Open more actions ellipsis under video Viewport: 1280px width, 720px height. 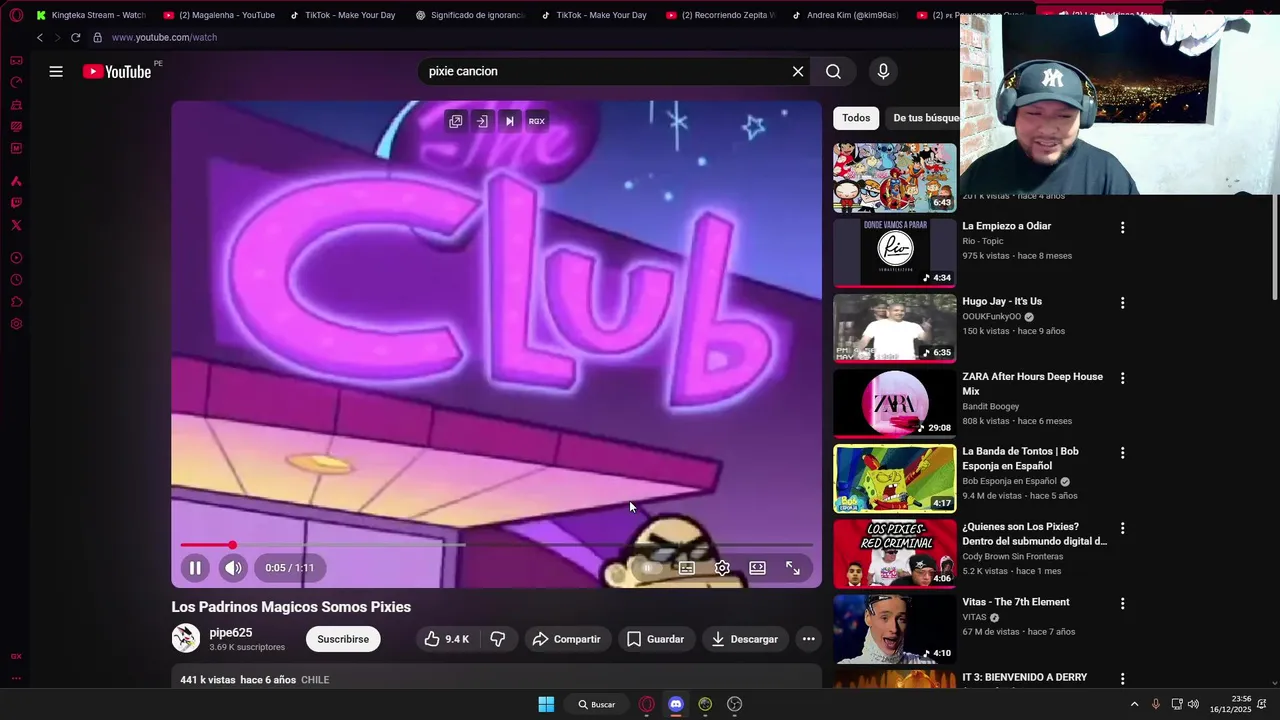(809, 639)
